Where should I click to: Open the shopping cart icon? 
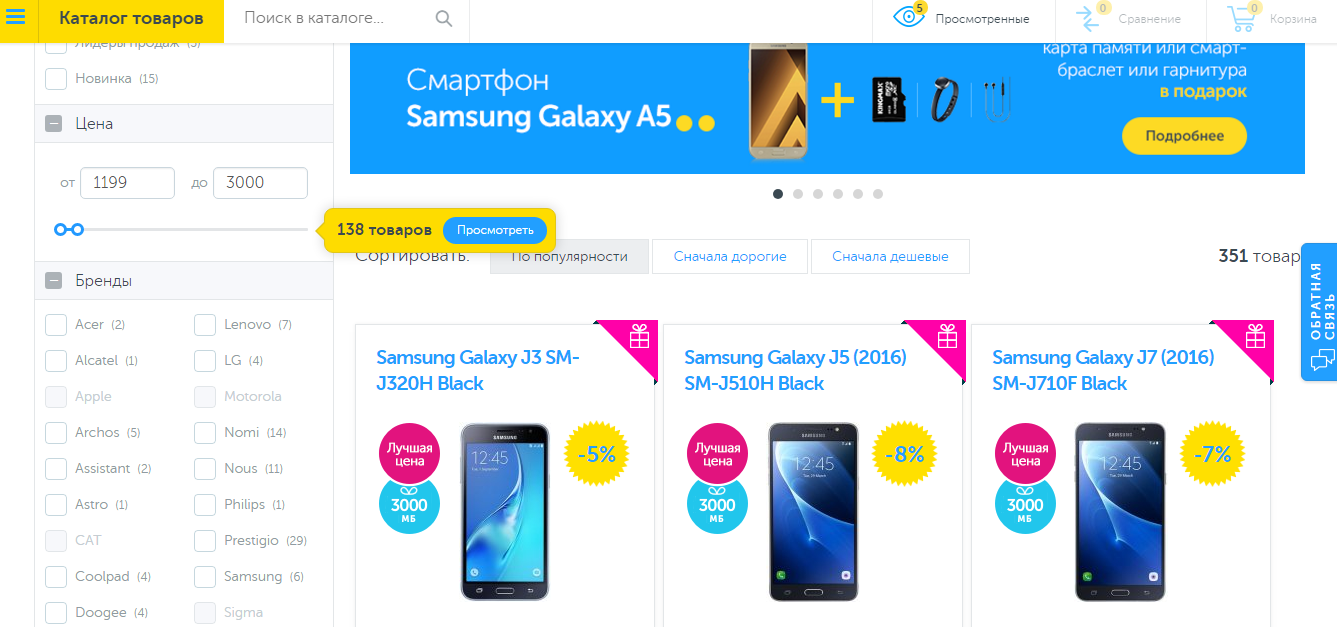pos(1242,19)
